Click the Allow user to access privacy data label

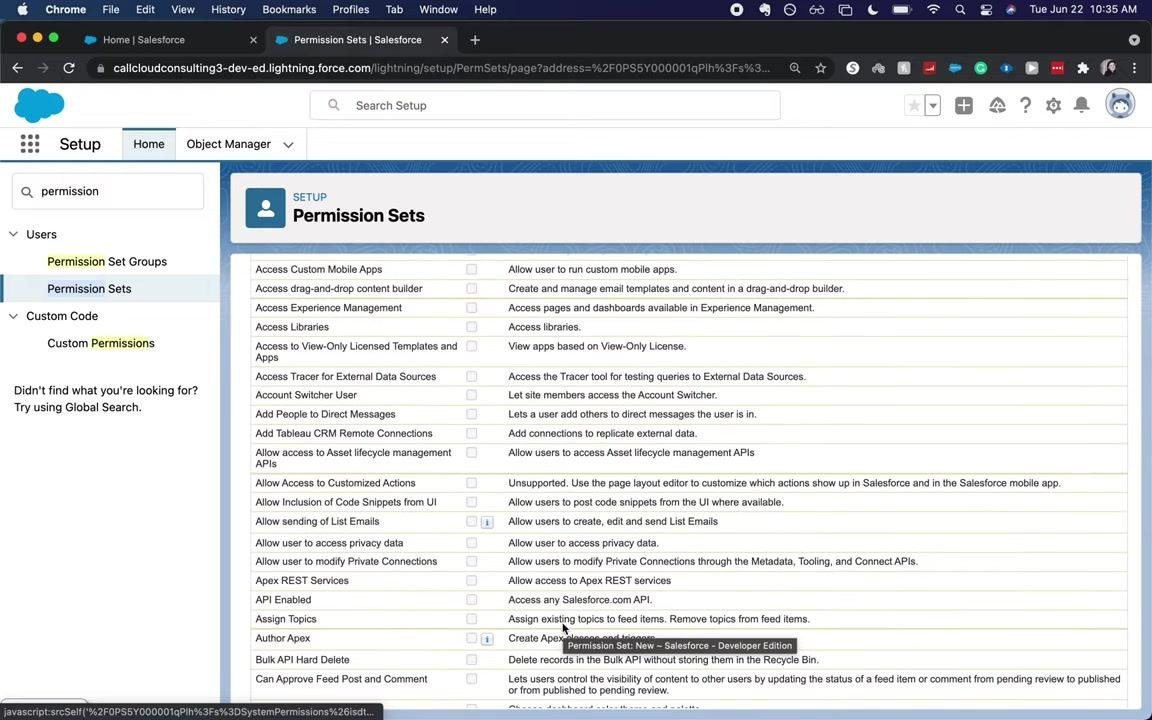[x=329, y=543]
